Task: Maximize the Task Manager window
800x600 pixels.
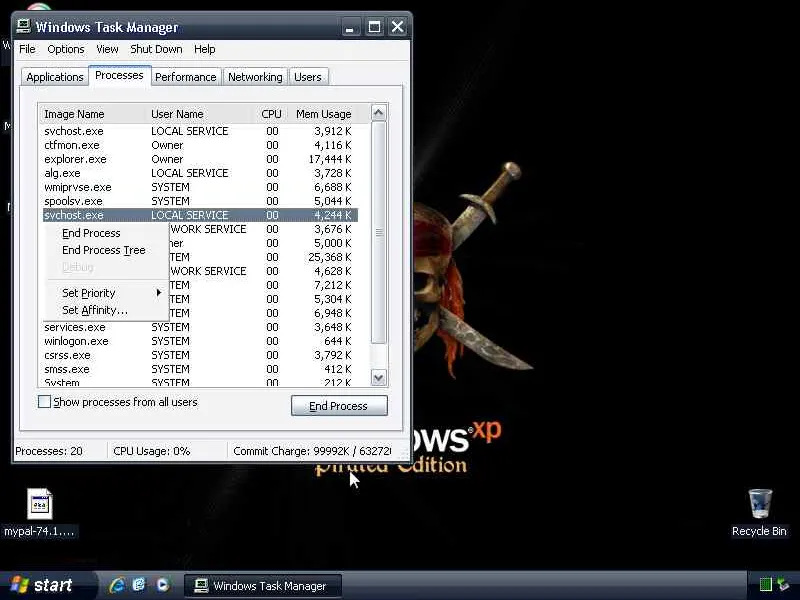Action: 374,27
